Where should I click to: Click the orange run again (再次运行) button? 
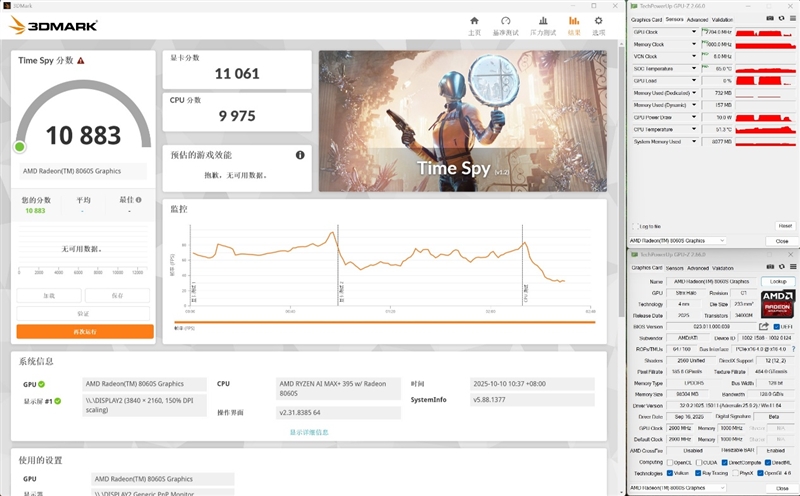(x=85, y=331)
